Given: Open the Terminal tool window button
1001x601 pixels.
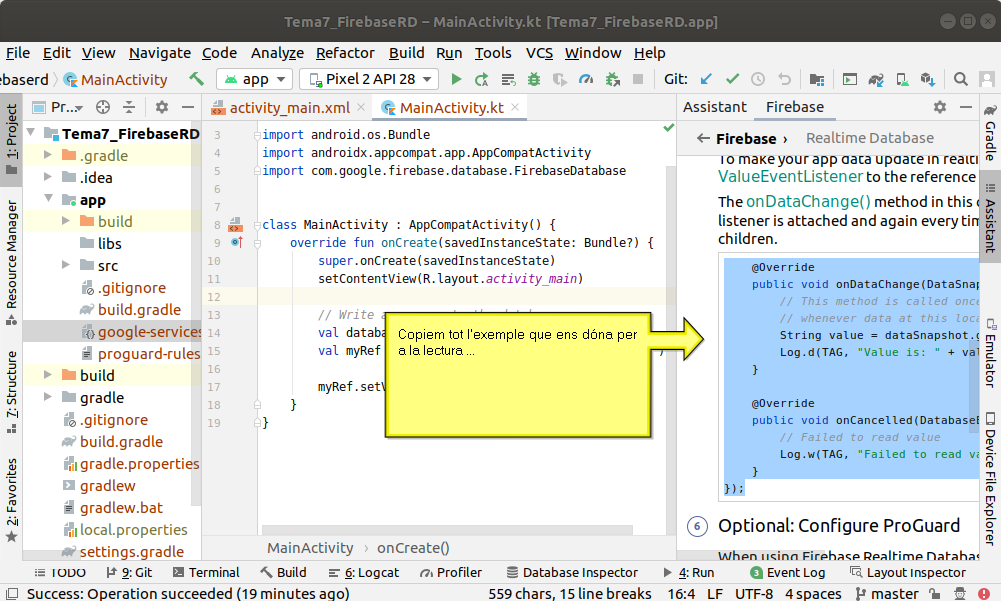Looking at the screenshot, I should coord(206,572).
